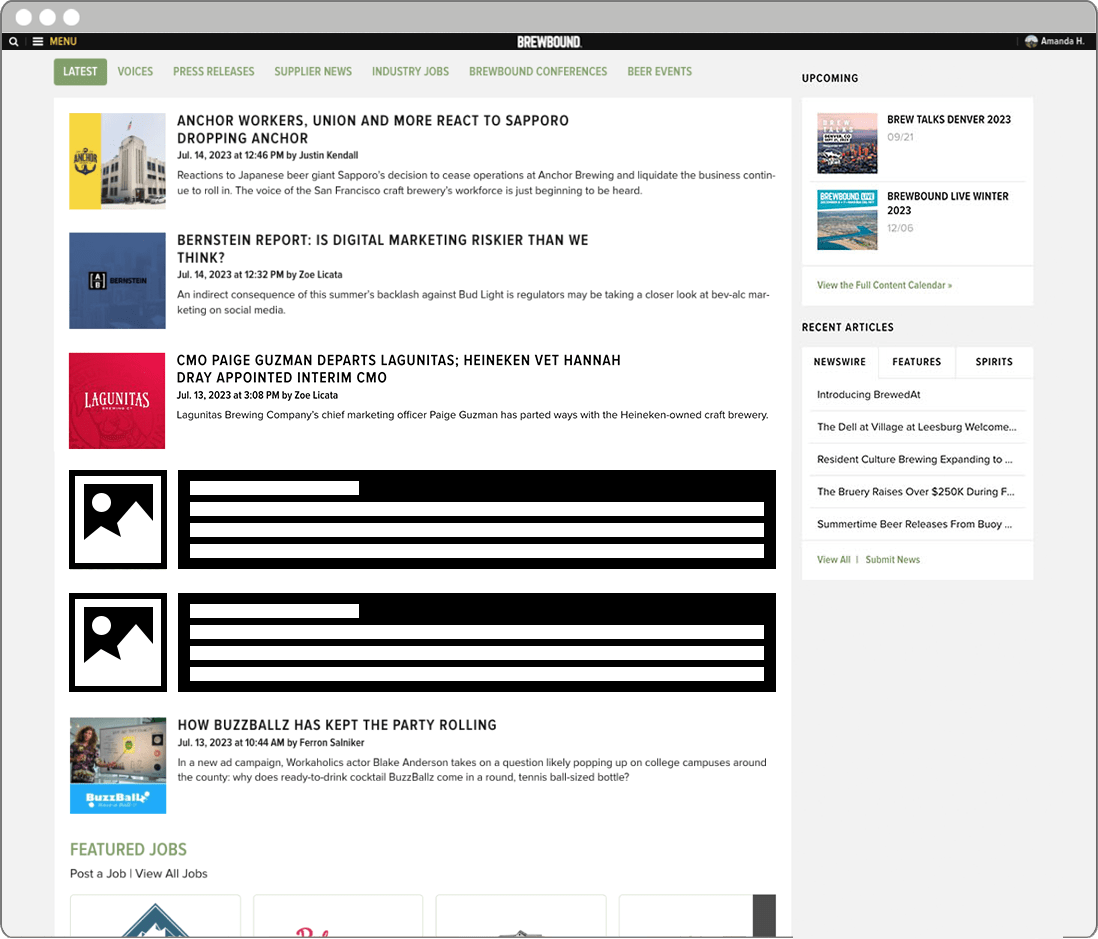Open the second featured job card with red script logo
This screenshot has width=1098, height=939.
point(338,915)
